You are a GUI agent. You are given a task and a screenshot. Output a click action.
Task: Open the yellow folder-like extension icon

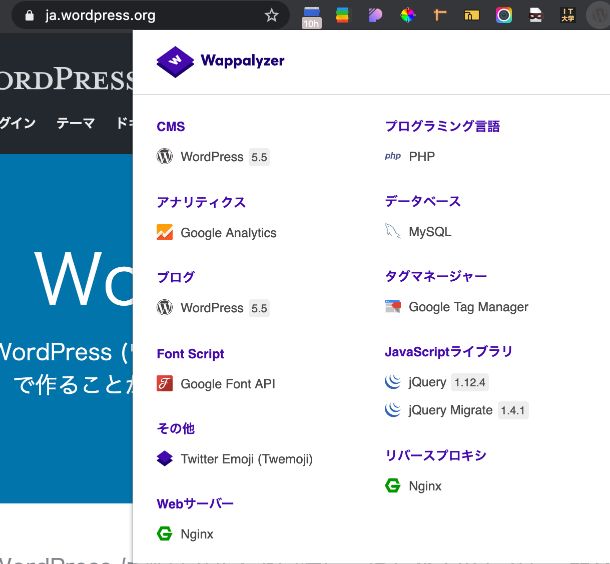tap(472, 16)
